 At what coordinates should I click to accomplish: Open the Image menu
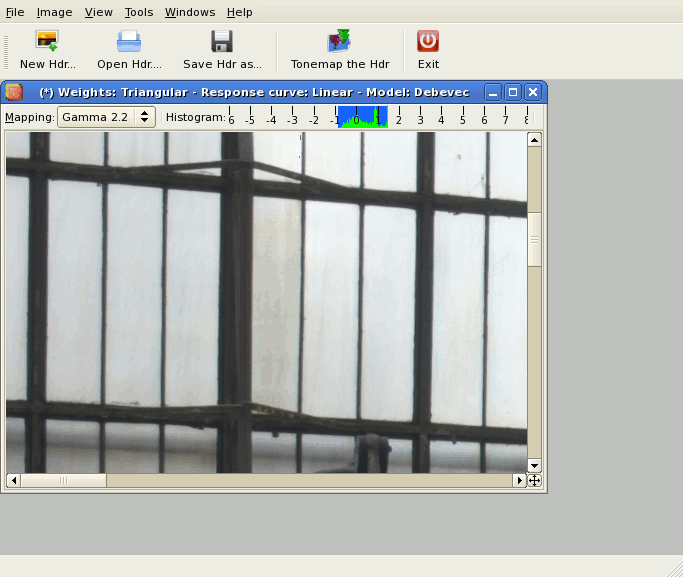point(54,12)
